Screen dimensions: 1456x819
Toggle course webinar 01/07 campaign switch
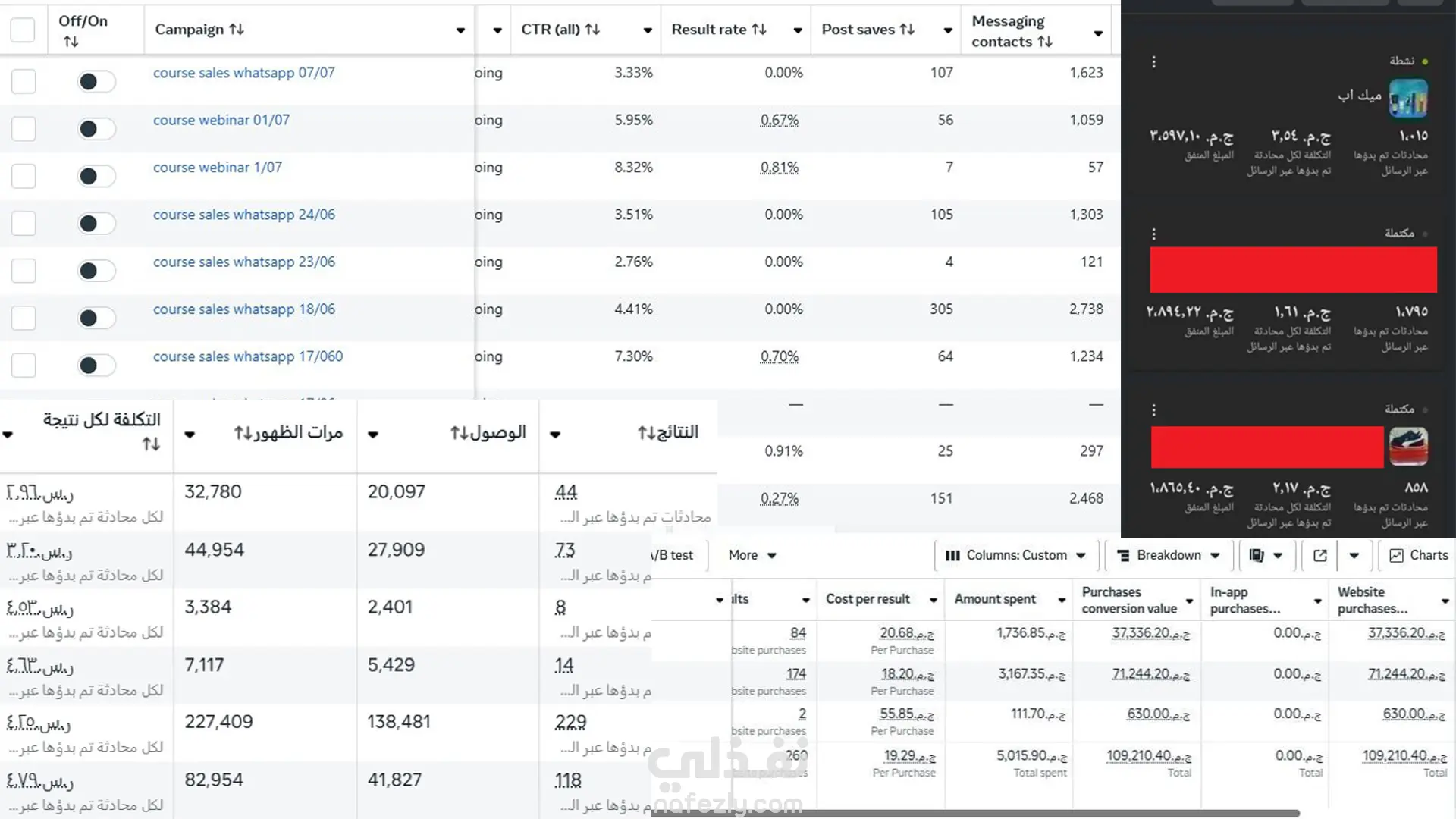96,129
